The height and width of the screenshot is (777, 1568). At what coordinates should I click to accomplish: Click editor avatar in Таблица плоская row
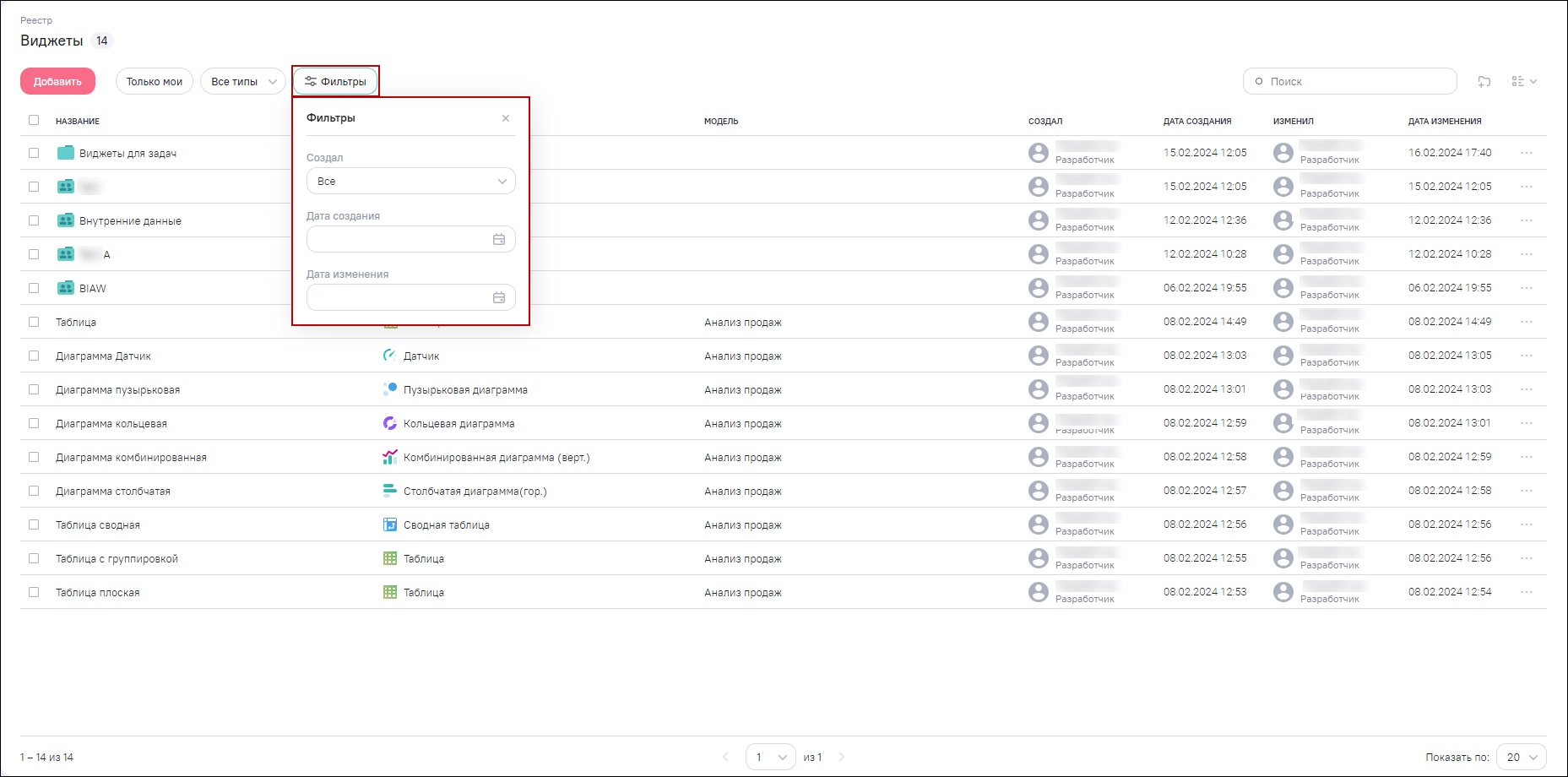click(x=1283, y=592)
